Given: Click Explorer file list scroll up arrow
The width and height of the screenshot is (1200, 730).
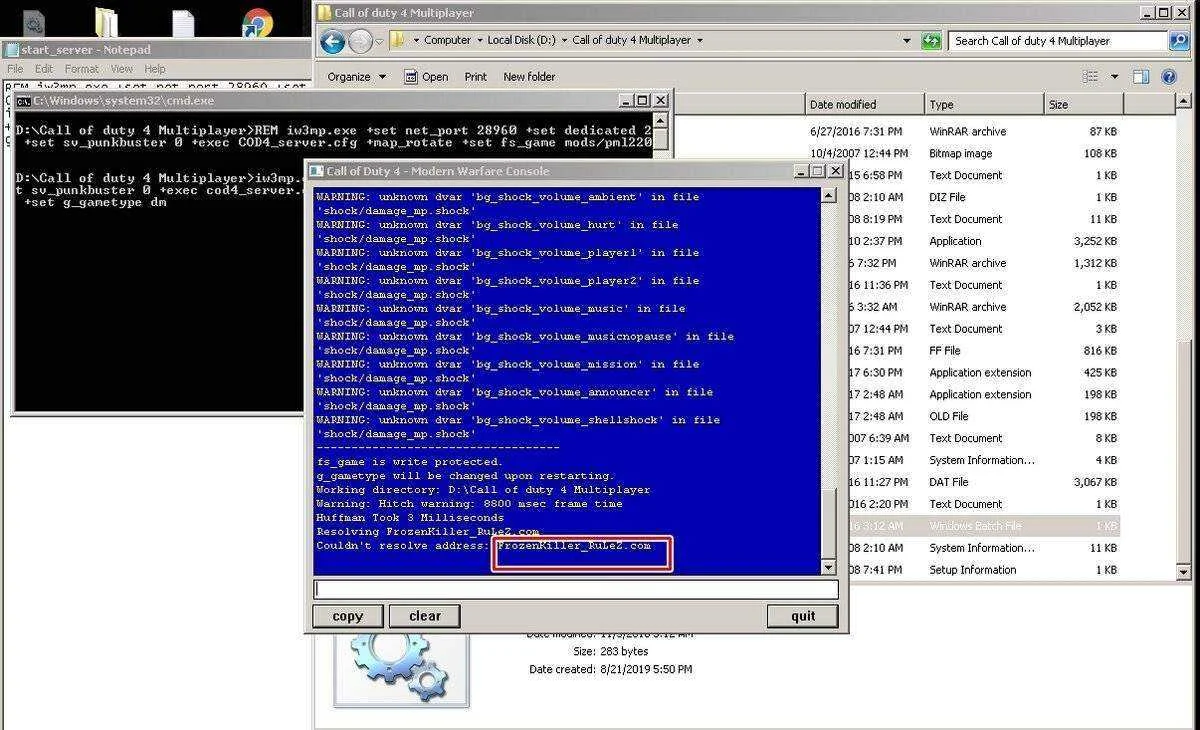Looking at the screenshot, I should pyautogui.click(x=1184, y=101).
